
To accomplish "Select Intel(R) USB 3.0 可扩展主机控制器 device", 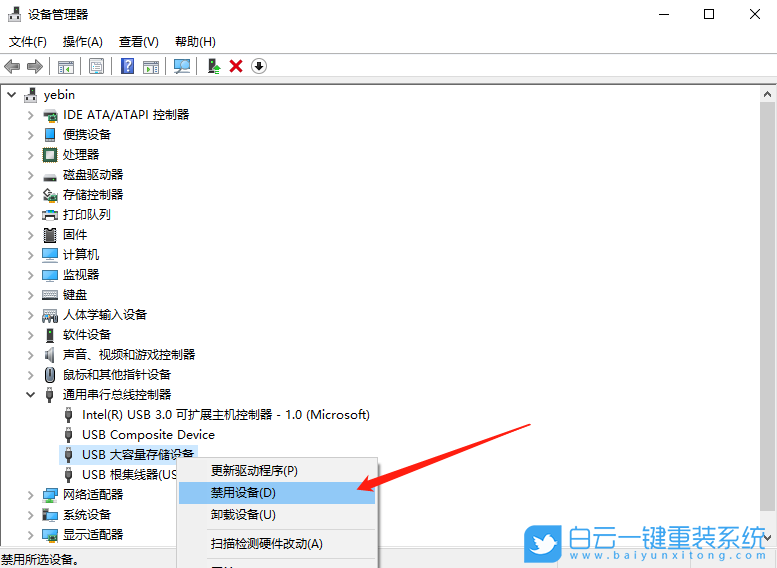I will [x=225, y=414].
